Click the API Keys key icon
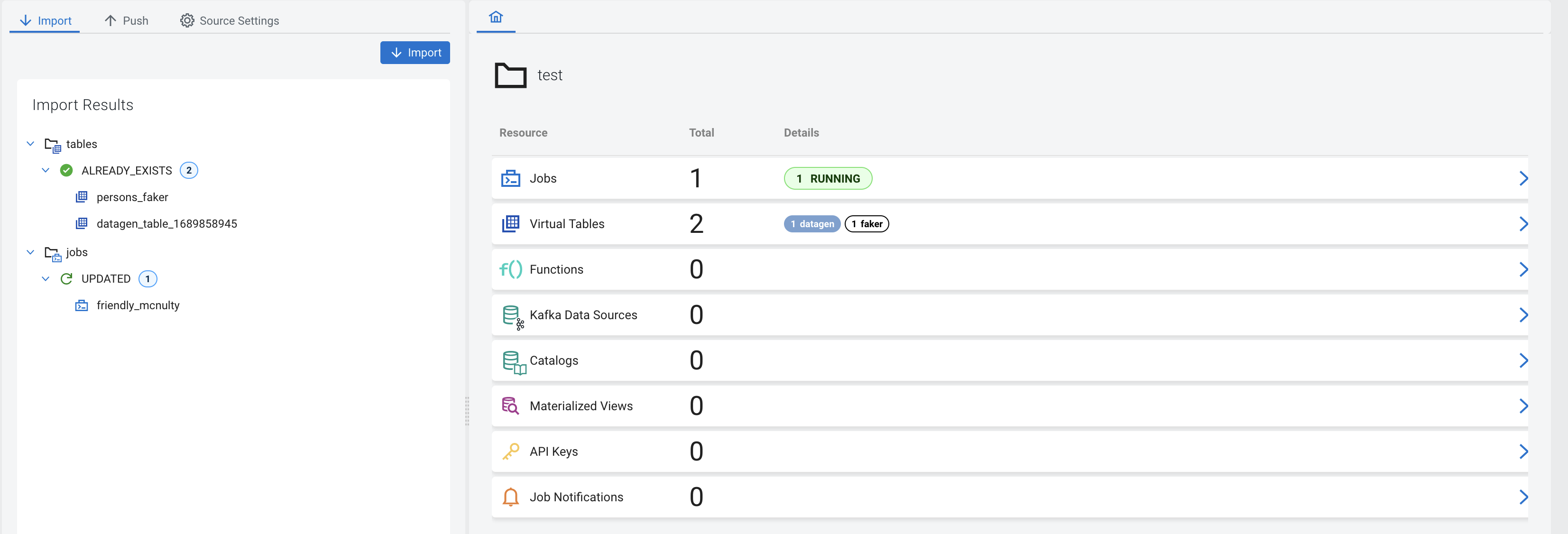The height and width of the screenshot is (534, 1568). [510, 452]
